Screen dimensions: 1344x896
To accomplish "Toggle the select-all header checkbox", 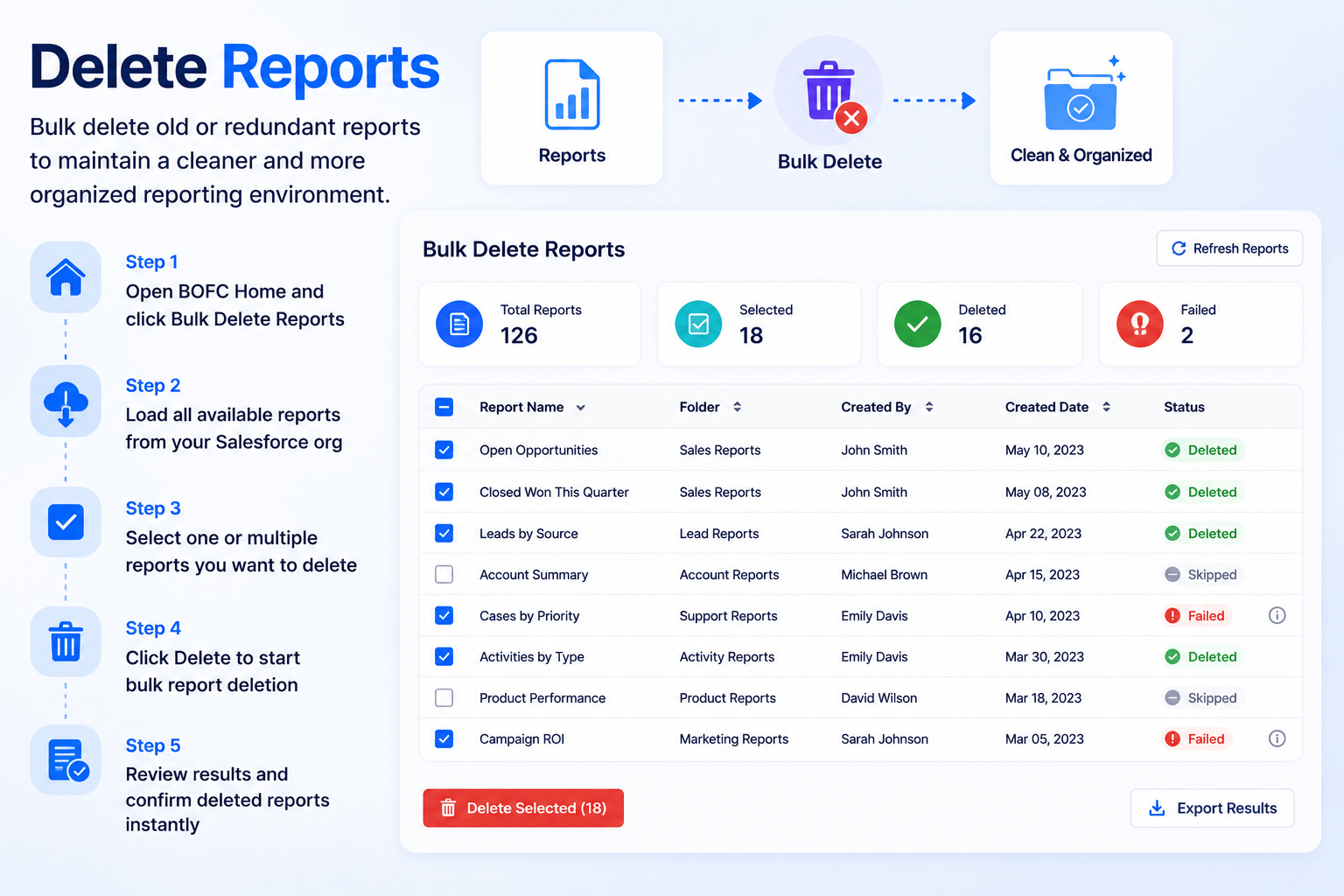I will click(x=444, y=407).
